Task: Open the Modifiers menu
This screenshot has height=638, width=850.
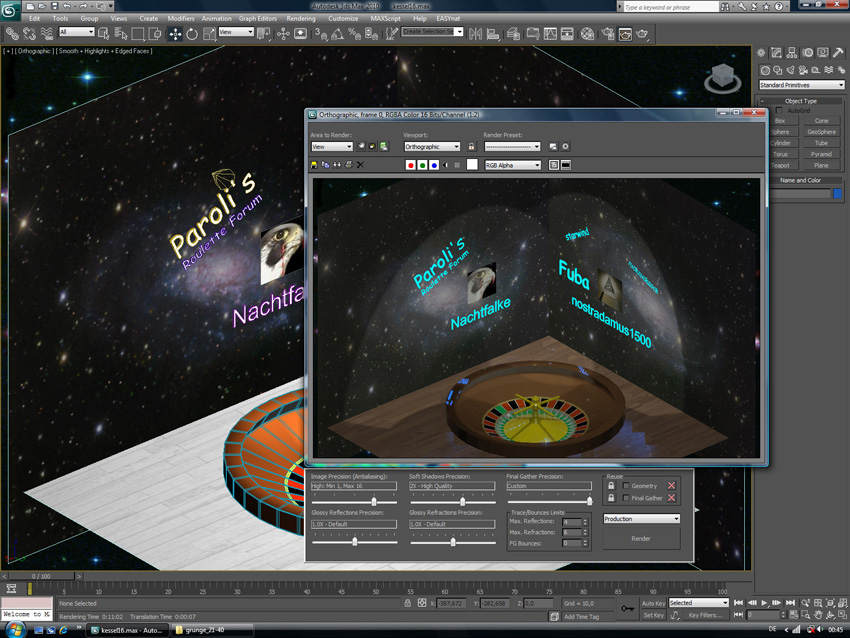Action: (181, 18)
